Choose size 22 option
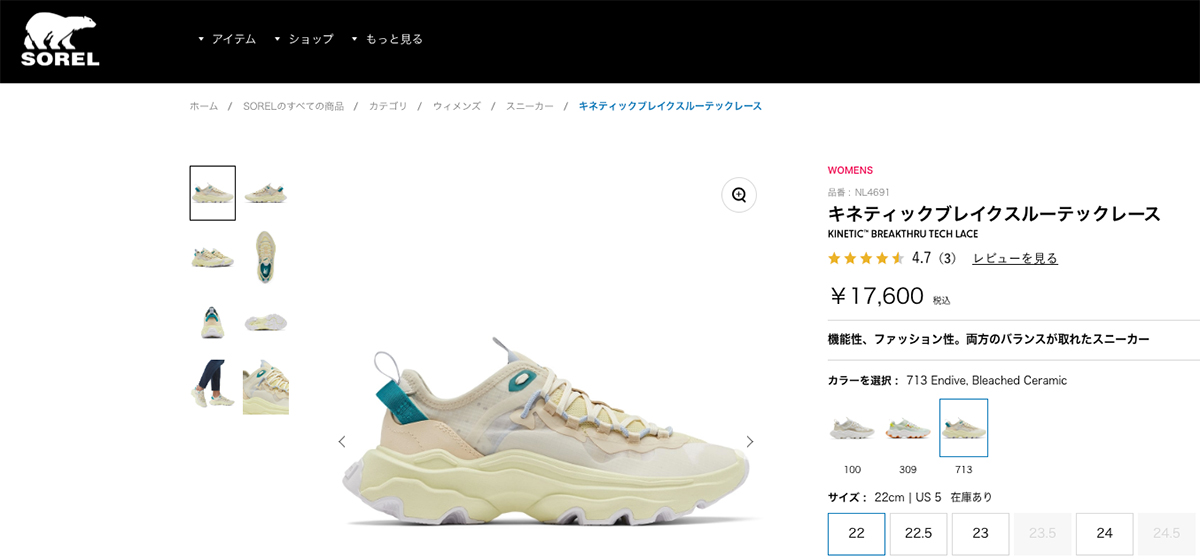 [856, 533]
